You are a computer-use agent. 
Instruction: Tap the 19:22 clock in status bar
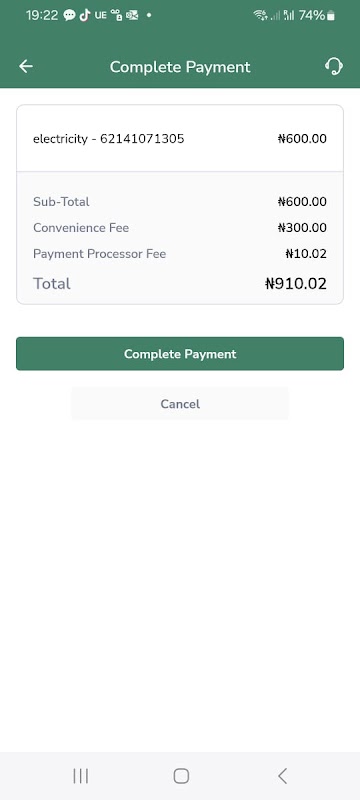42,15
